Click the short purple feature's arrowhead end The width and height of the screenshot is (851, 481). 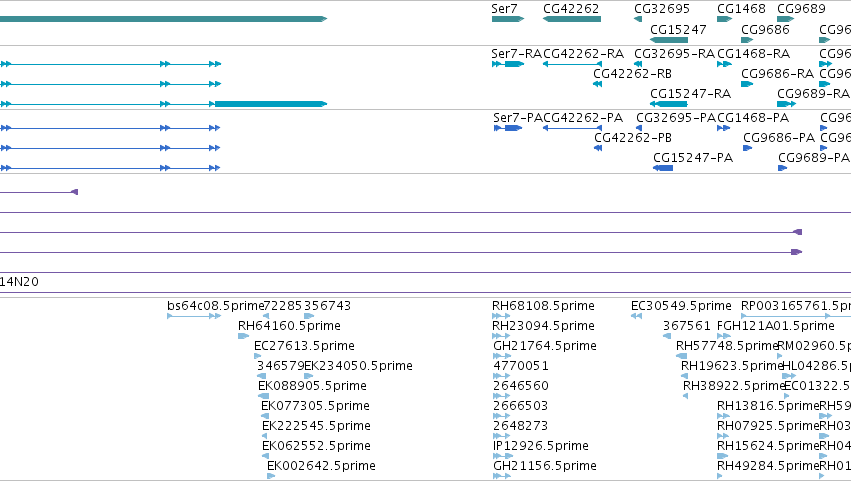(75, 192)
